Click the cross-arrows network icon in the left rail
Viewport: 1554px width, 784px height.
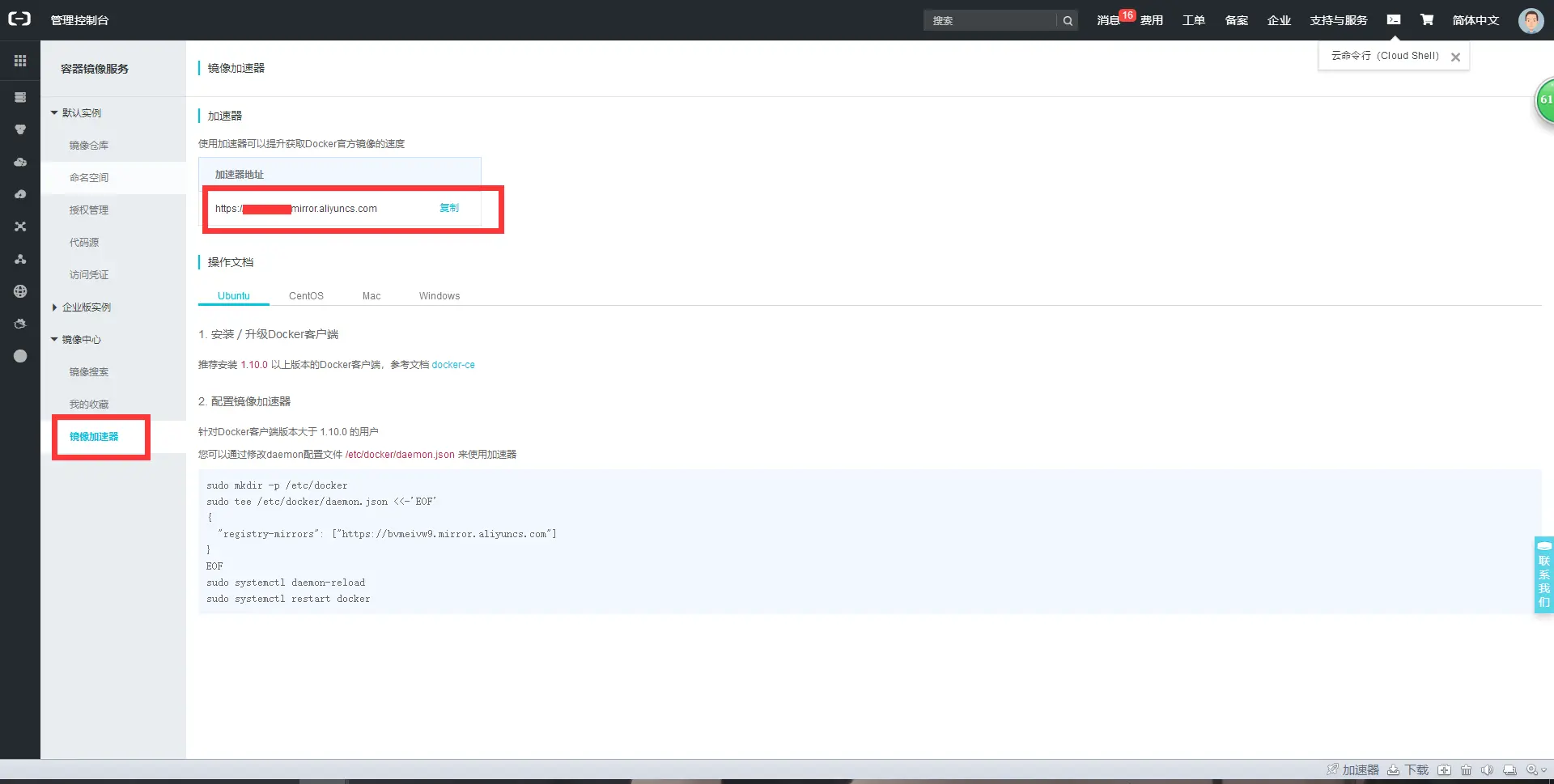click(x=20, y=227)
